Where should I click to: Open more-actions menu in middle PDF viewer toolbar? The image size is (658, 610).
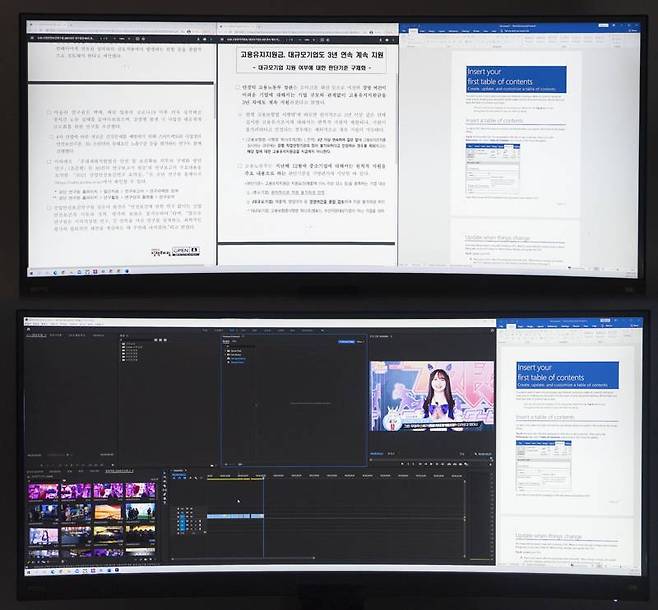tap(393, 39)
